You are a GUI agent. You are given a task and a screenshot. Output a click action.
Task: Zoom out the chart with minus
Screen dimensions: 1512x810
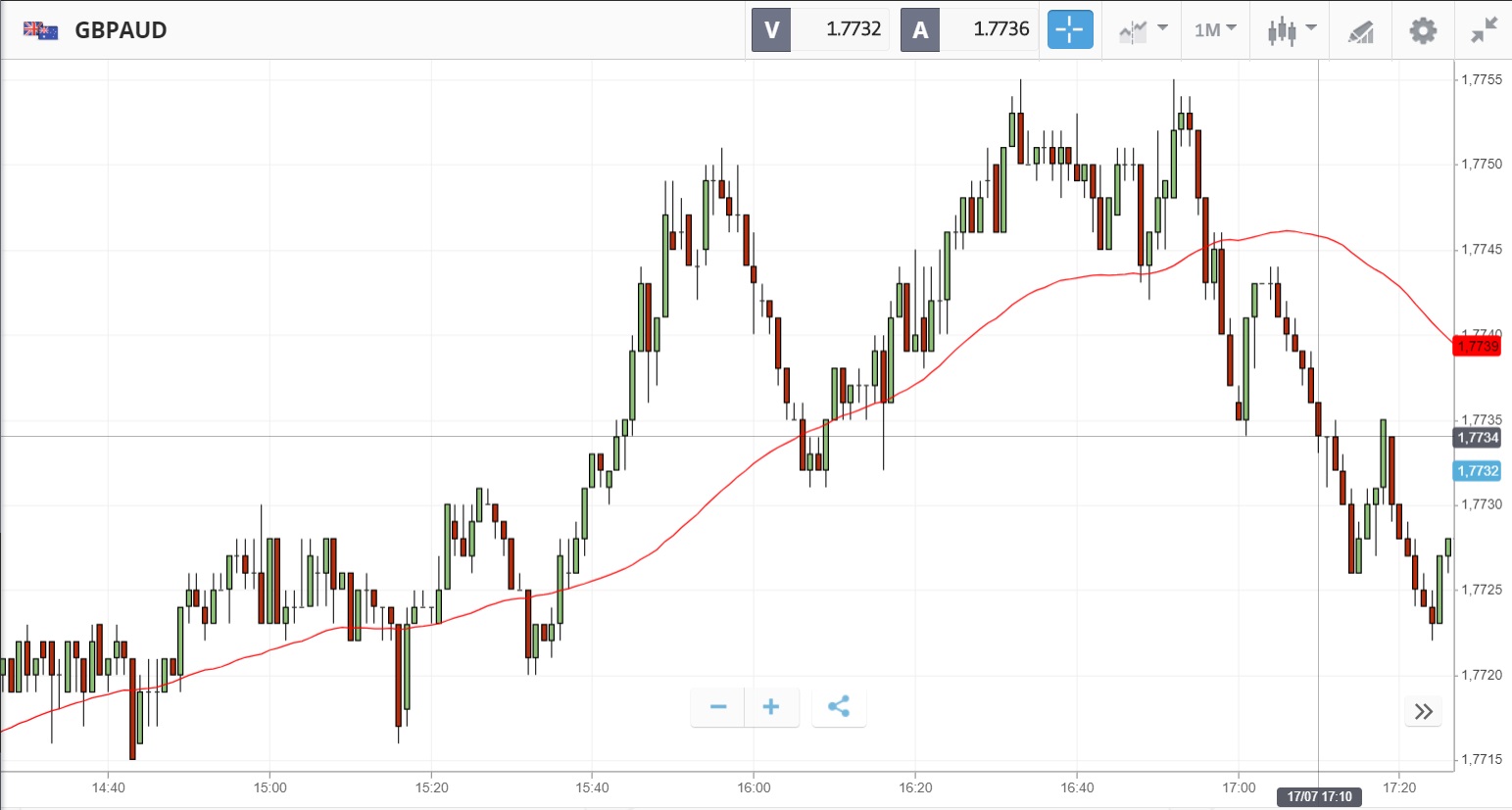coord(718,706)
